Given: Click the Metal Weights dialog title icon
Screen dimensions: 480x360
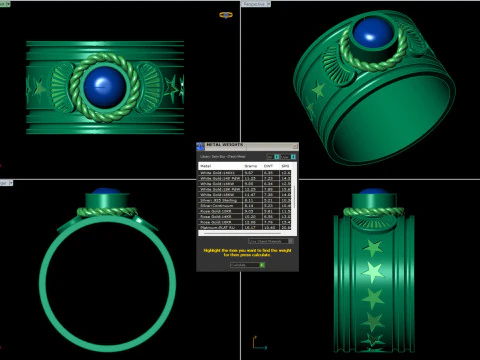Looking at the screenshot, I should (x=200, y=146).
